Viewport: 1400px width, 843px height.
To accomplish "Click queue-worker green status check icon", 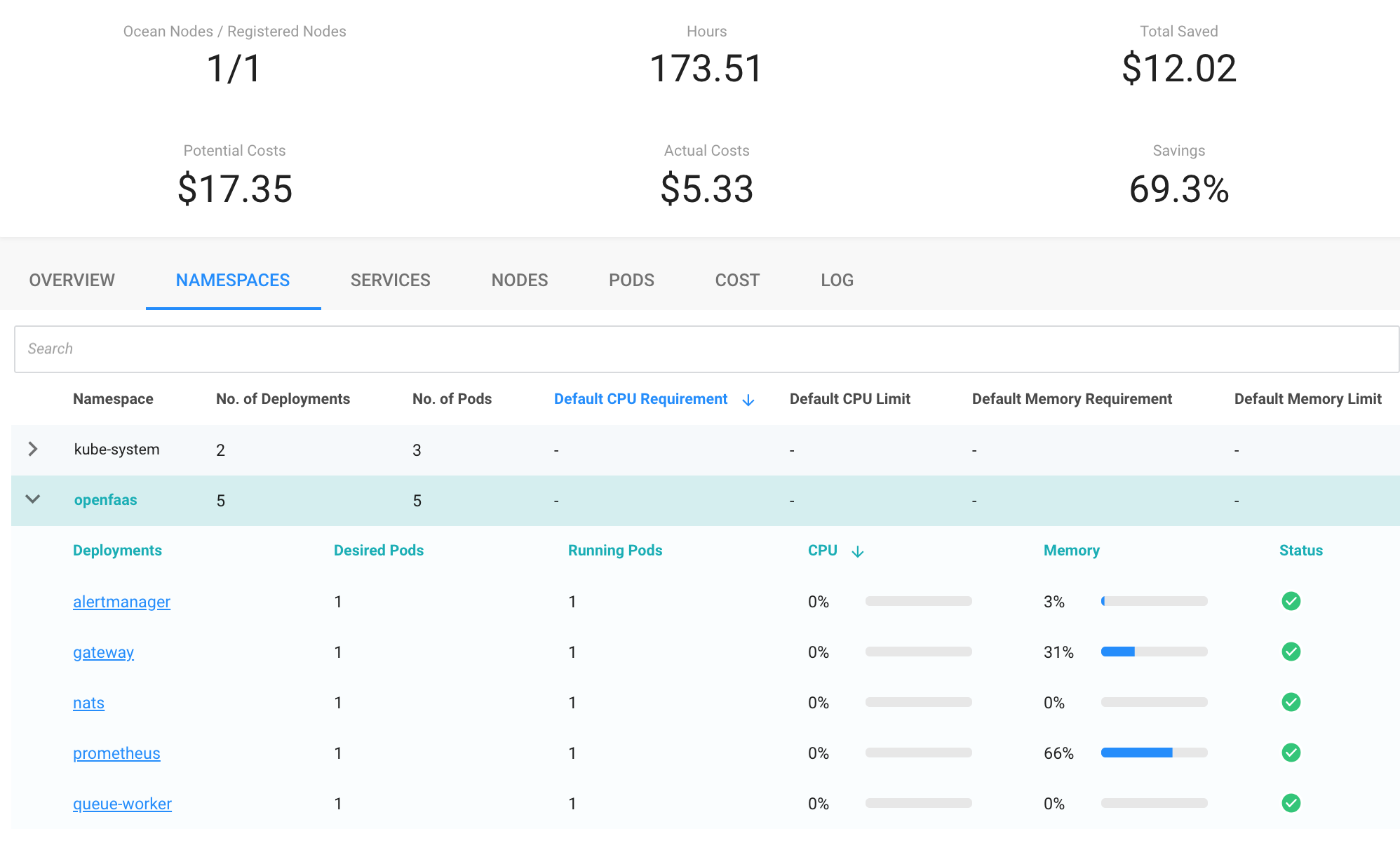I will [x=1291, y=803].
